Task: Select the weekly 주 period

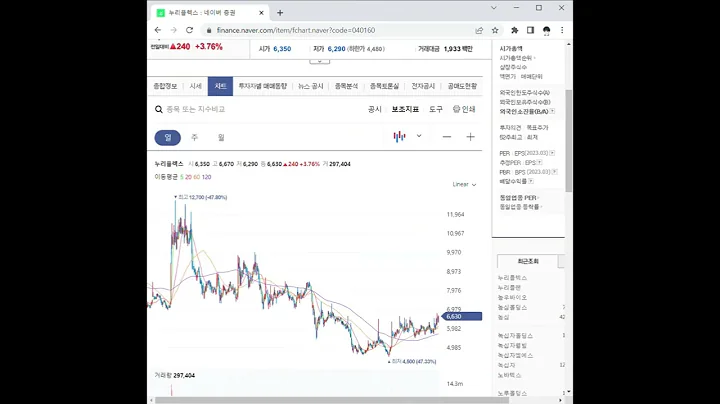Action: (x=195, y=138)
